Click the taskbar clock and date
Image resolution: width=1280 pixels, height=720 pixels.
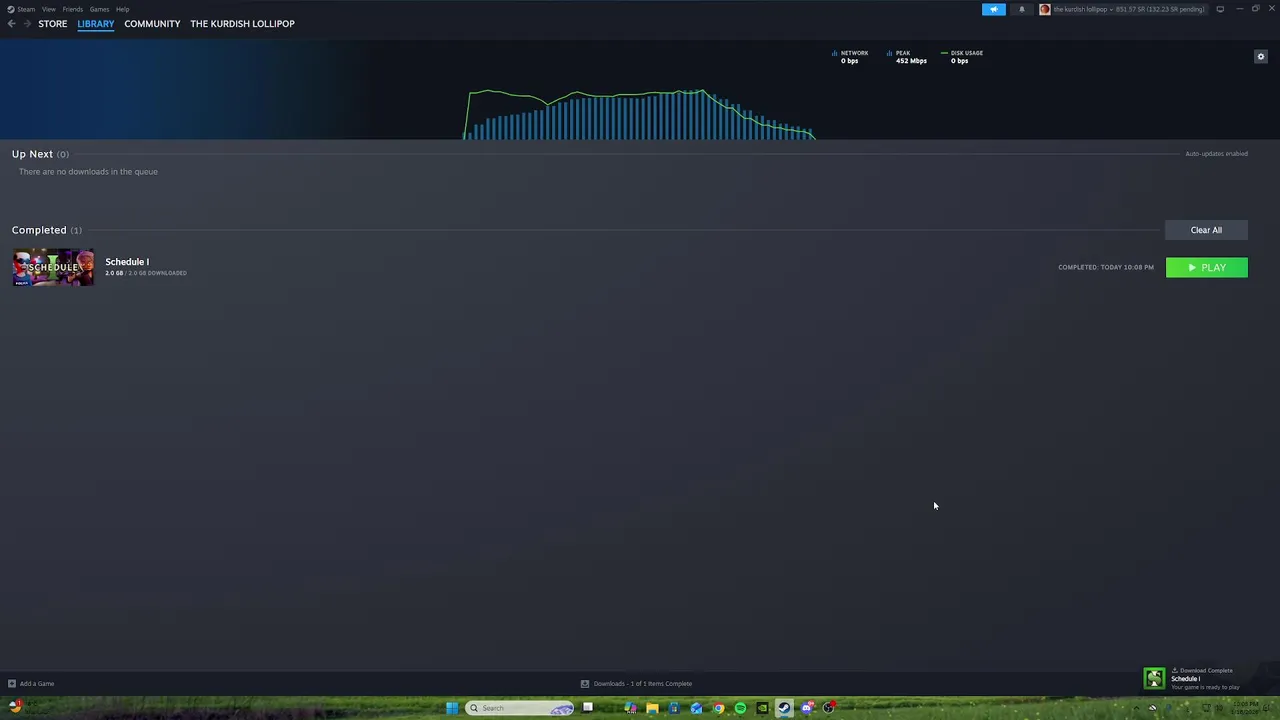[1246, 708]
